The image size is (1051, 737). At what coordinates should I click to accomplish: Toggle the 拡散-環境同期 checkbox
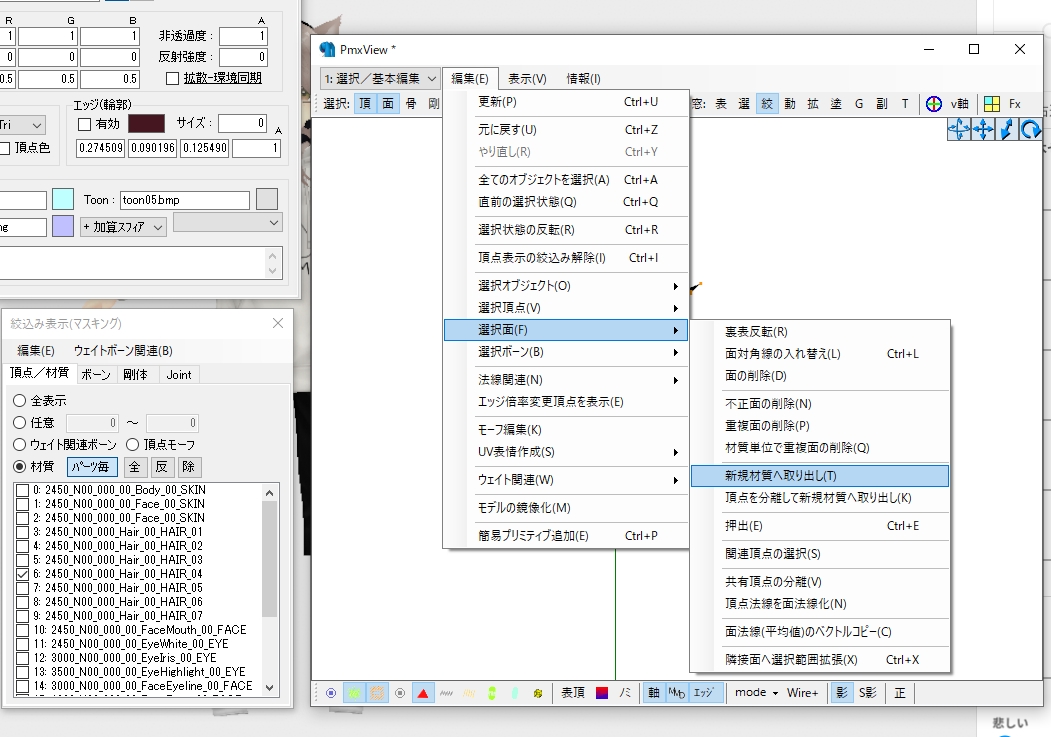(172, 79)
